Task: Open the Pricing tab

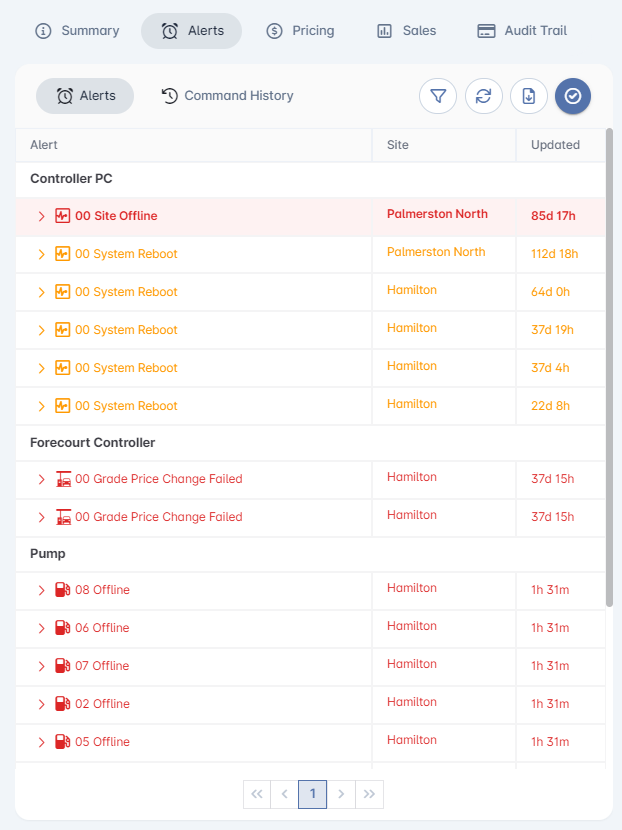Action: point(300,31)
